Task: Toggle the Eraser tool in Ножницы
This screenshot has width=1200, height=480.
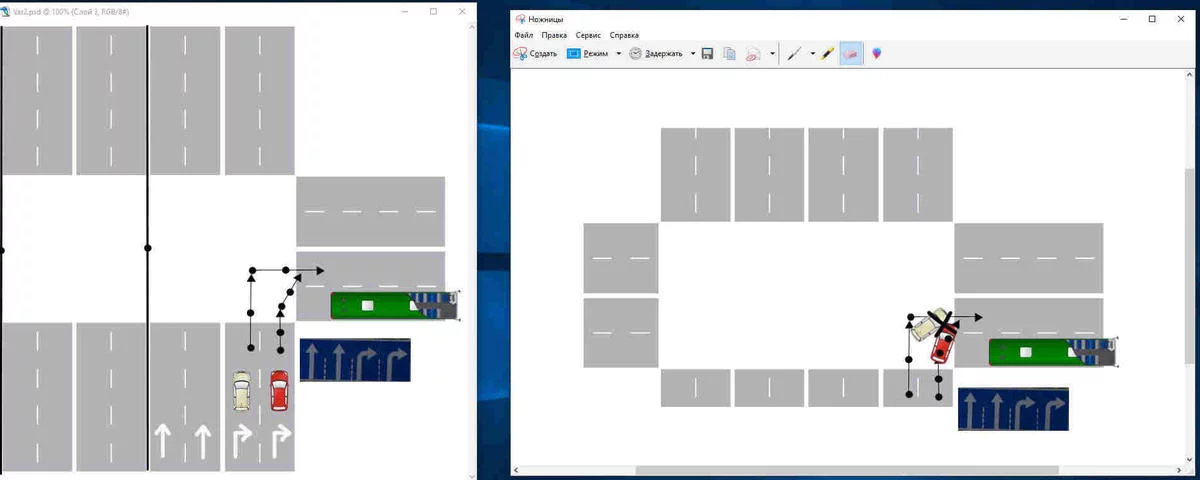Action: 851,54
